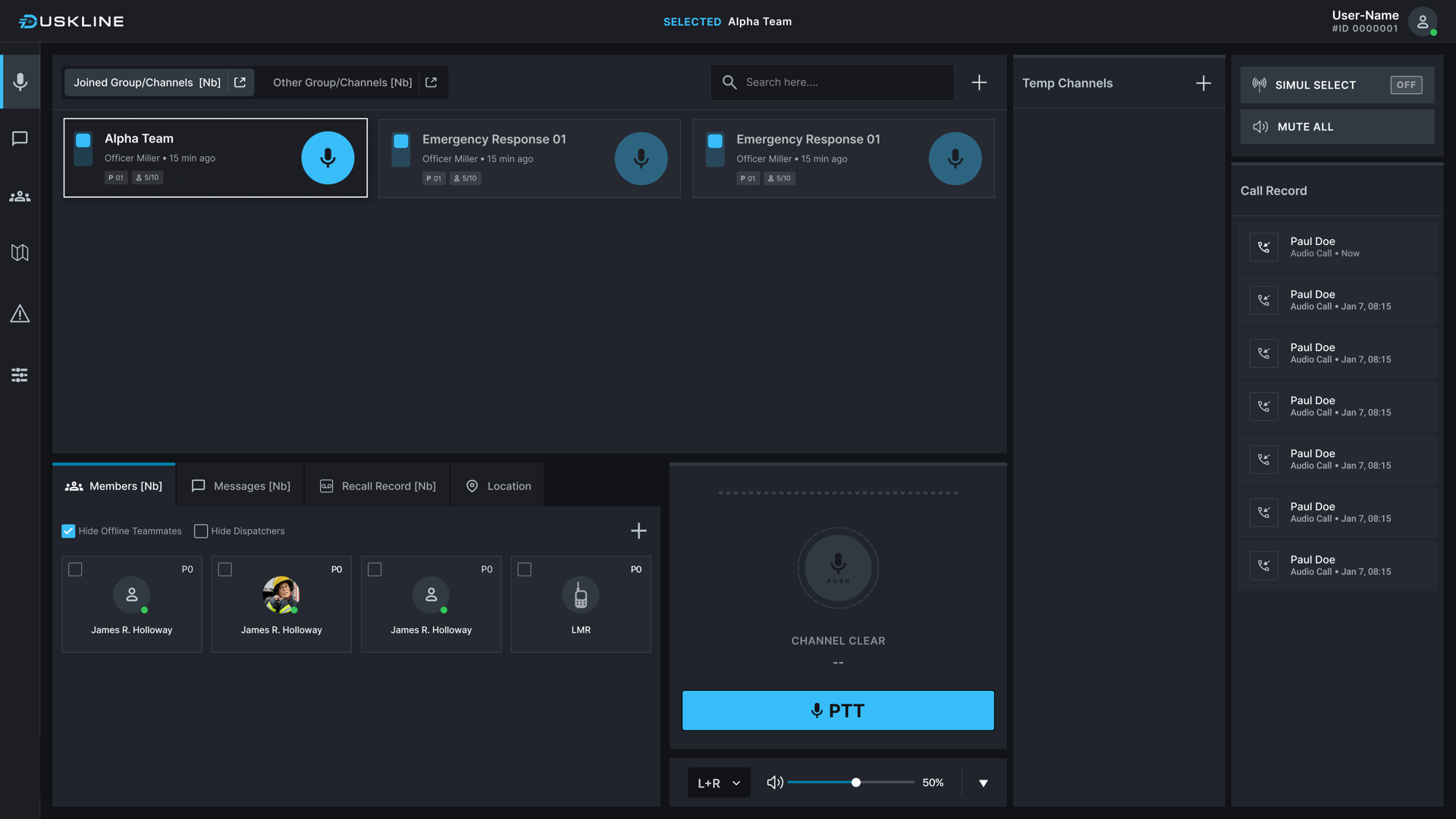The image size is (1456, 819).
Task: Select first James R. Holloway member checkbox
Action: tap(75, 570)
